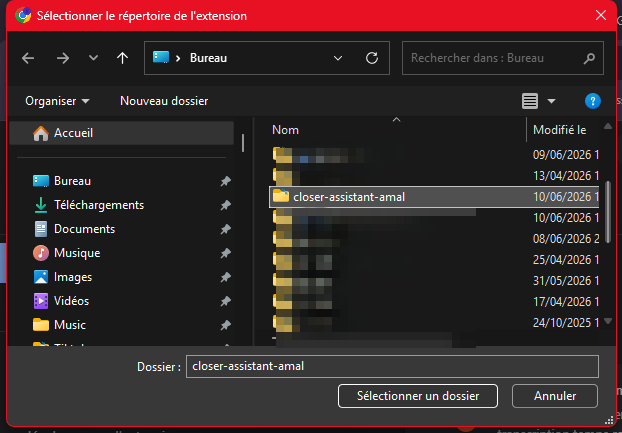This screenshot has width=622, height=433.
Task: Click the pin icon beside Documents
Action: click(x=226, y=229)
